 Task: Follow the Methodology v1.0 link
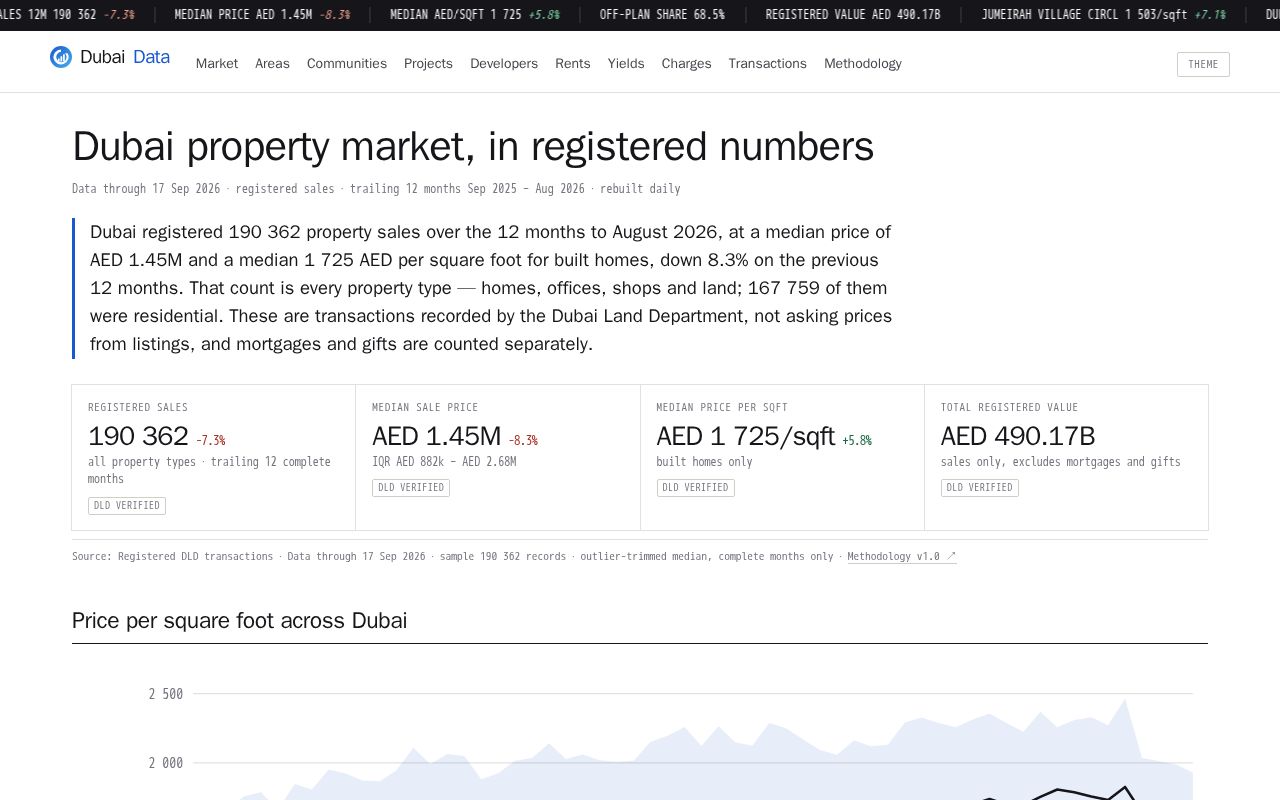coord(902,556)
